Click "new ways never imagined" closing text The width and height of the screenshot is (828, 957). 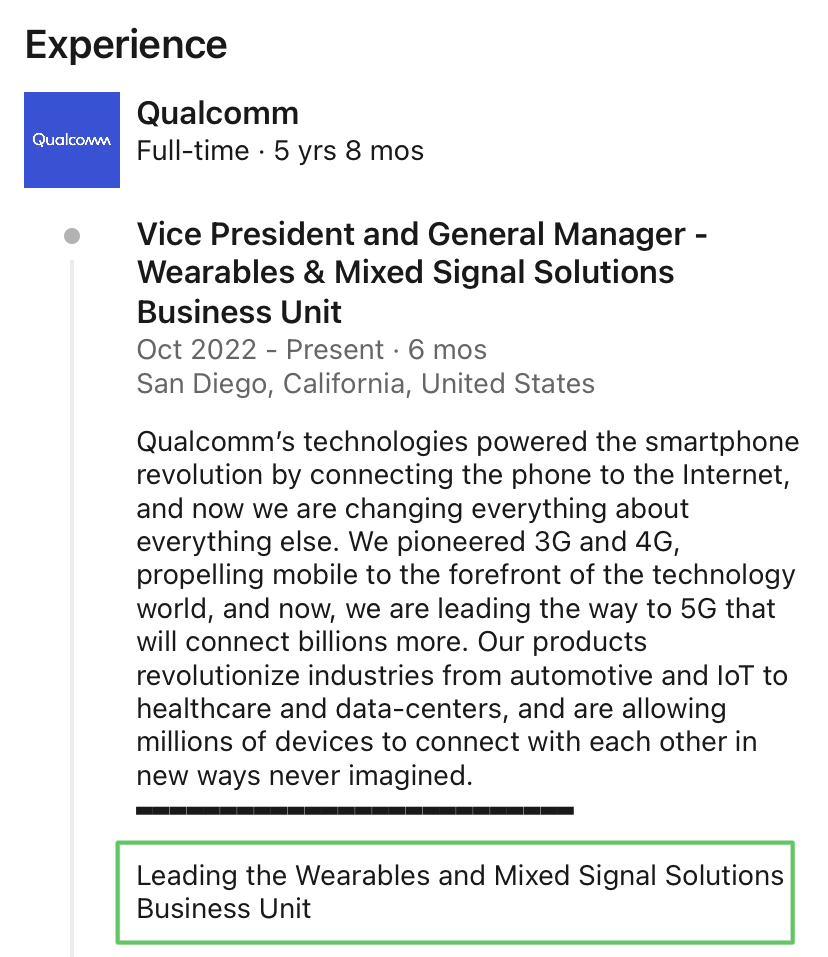pos(302,775)
